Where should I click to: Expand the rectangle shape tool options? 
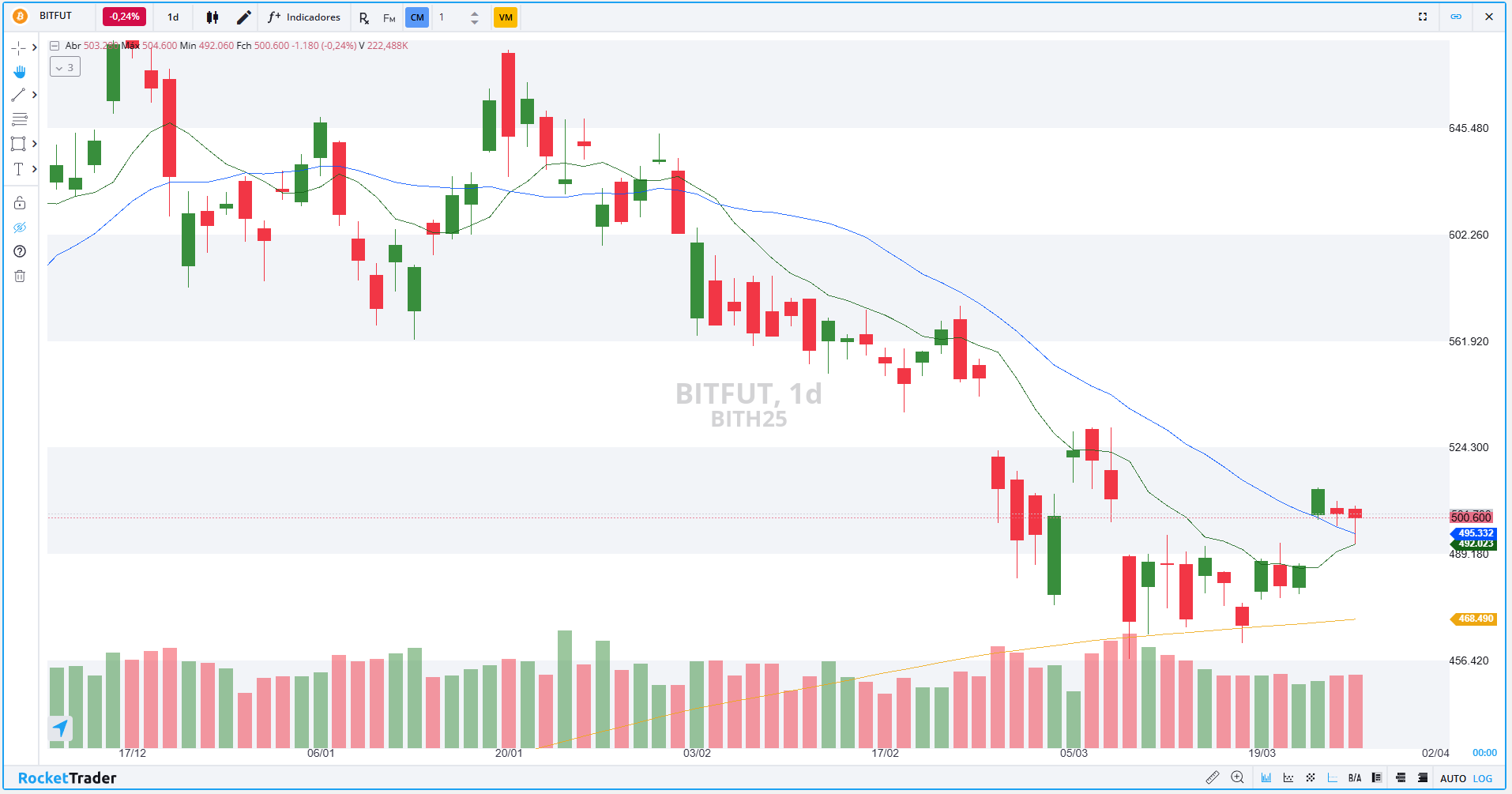coord(34,144)
